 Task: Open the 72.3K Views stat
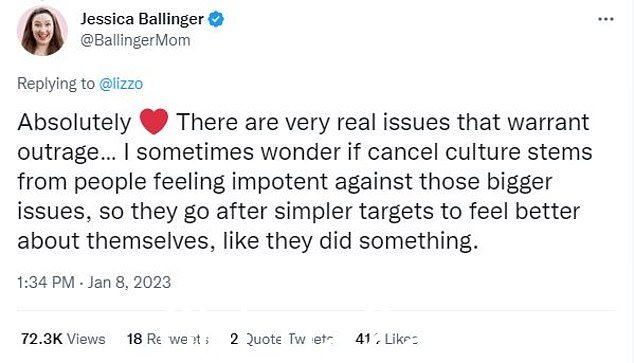(x=63, y=339)
